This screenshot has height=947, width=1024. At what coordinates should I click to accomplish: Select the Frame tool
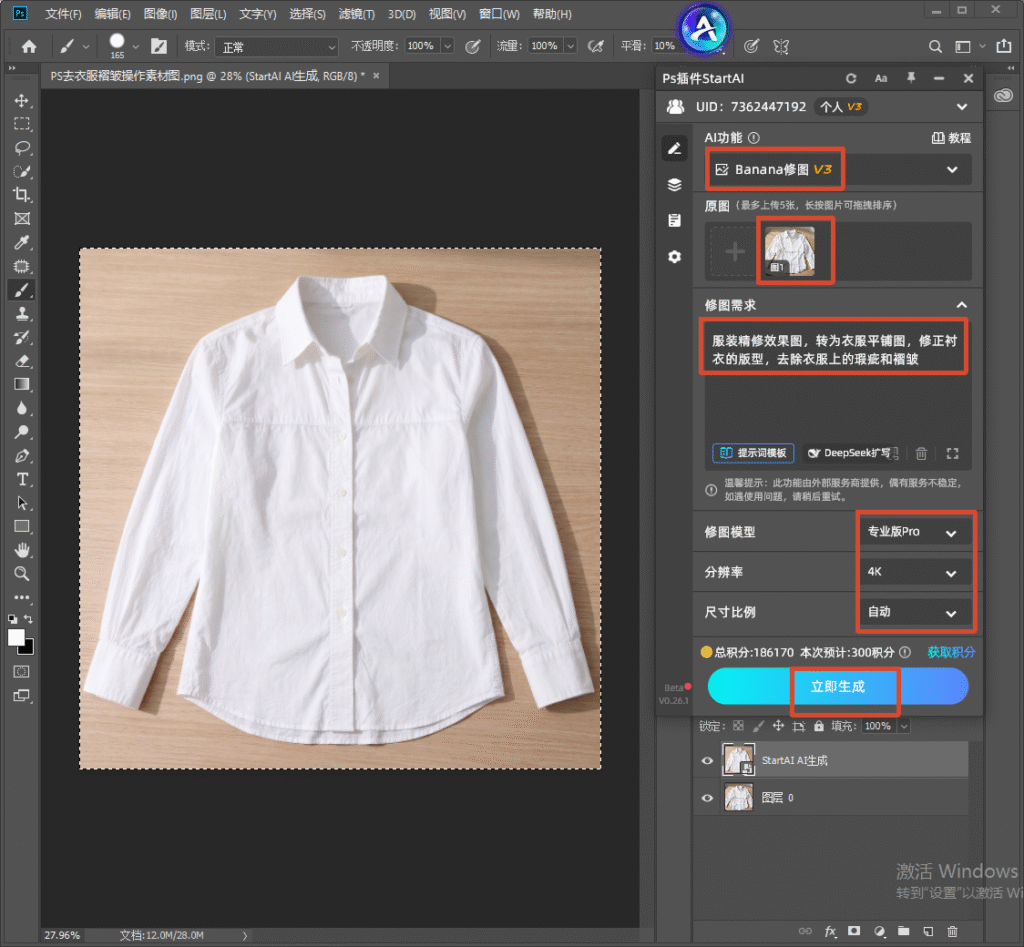22,219
